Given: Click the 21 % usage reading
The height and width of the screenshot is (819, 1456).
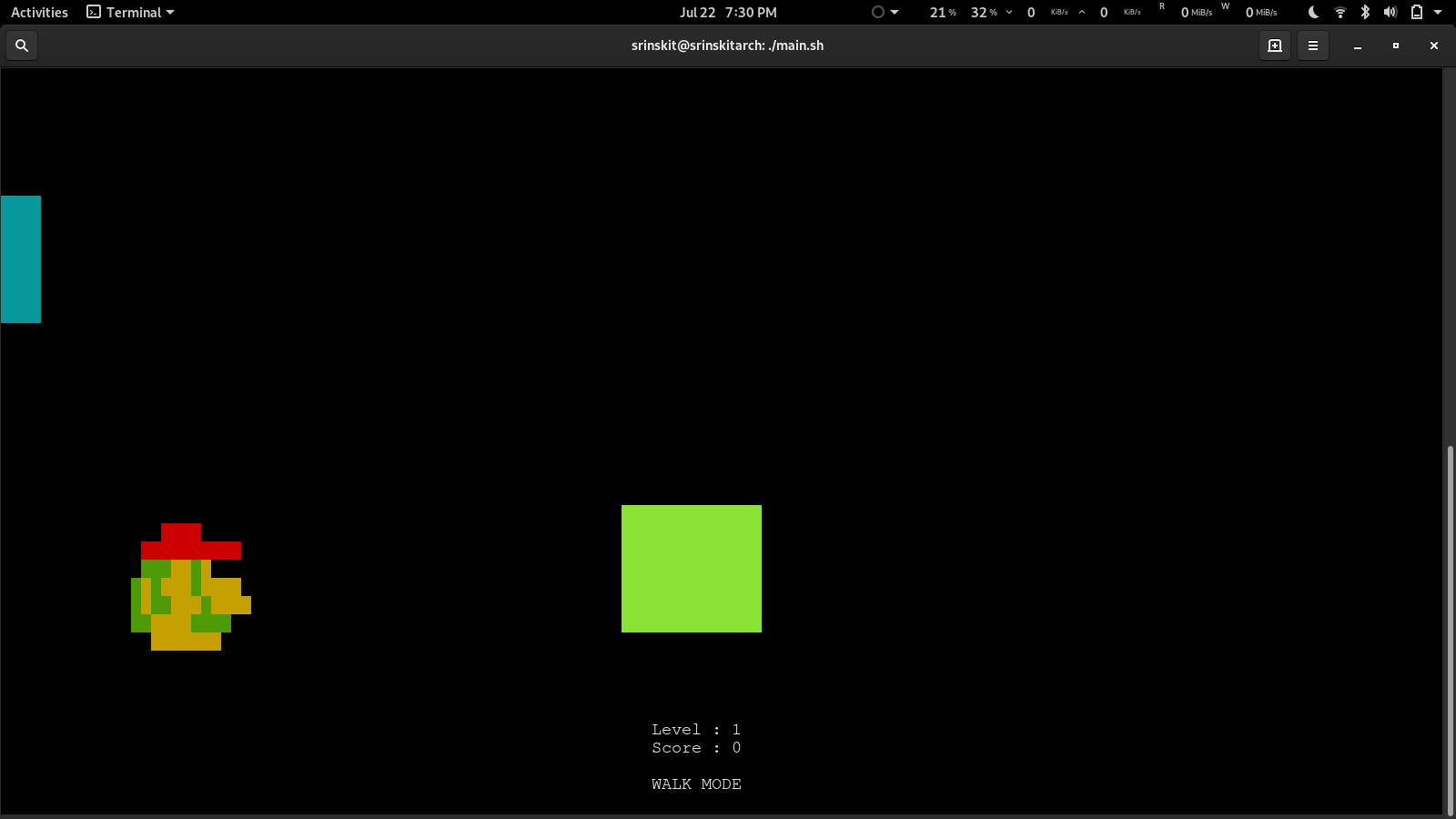Looking at the screenshot, I should pos(943,12).
